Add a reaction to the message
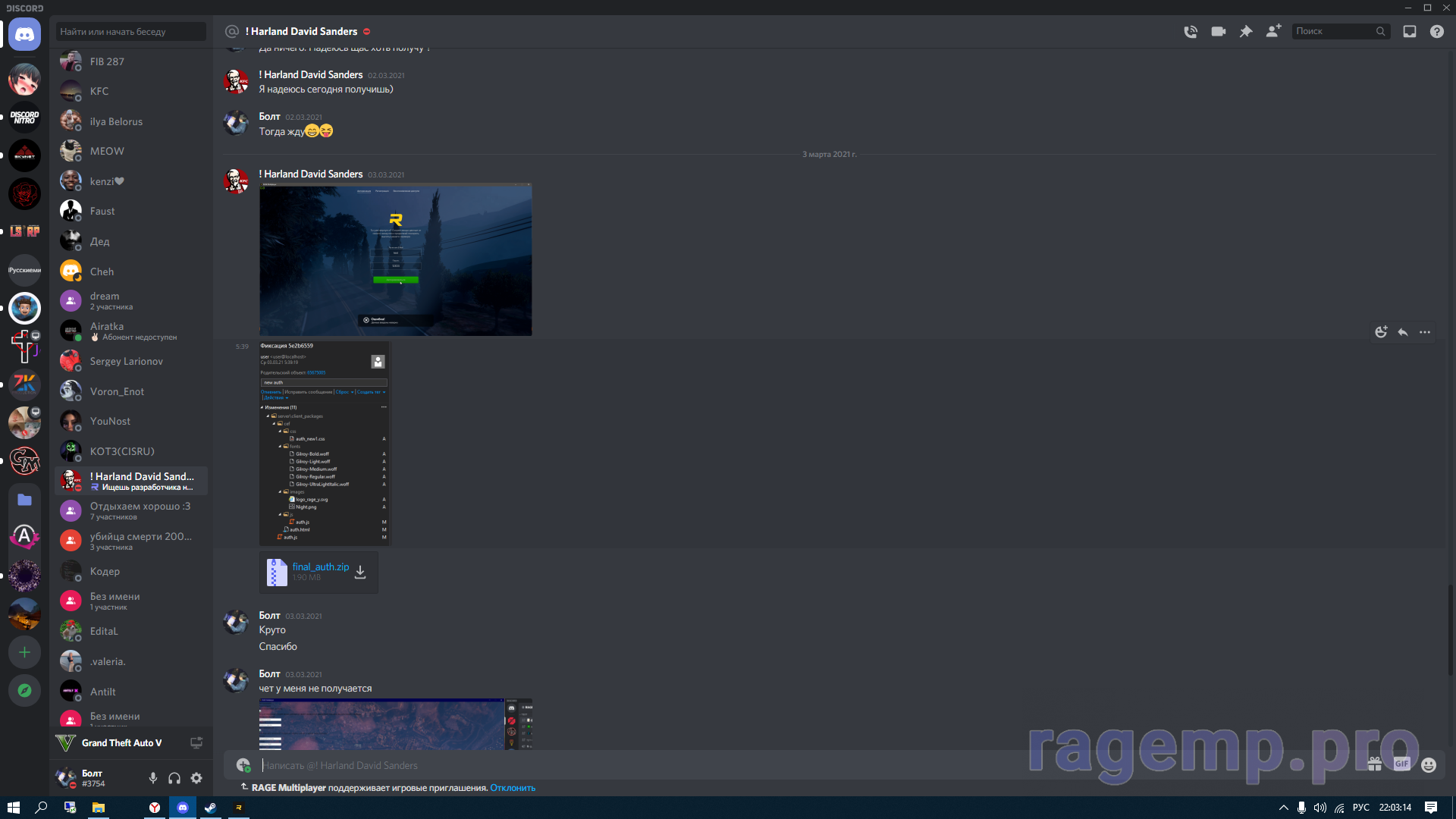 click(x=1381, y=332)
